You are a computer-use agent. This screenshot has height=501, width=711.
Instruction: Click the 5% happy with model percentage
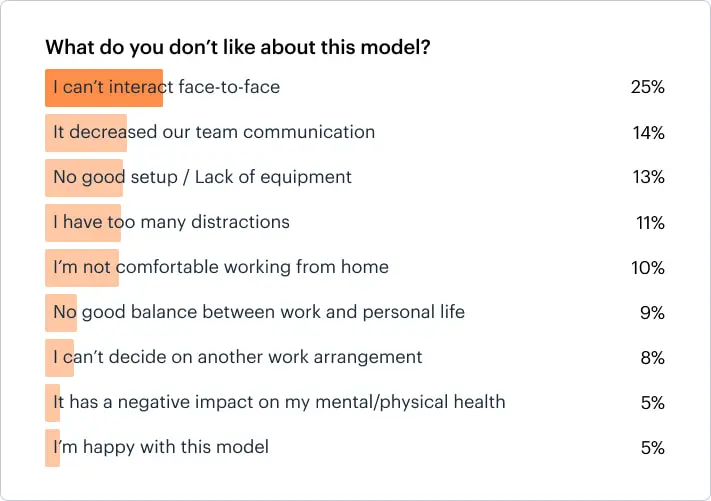coord(652,447)
